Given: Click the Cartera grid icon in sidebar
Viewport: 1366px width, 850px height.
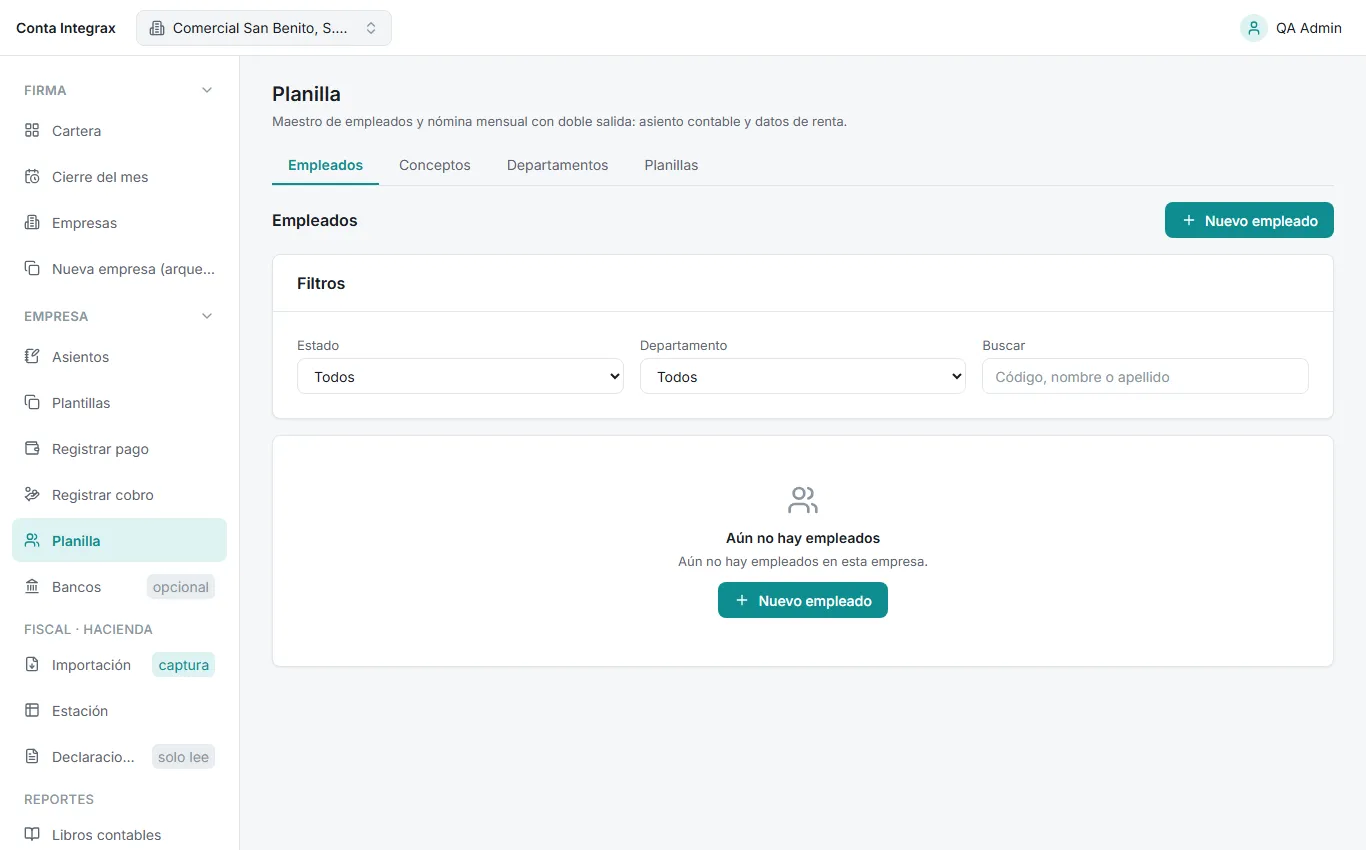Looking at the screenshot, I should [x=32, y=131].
